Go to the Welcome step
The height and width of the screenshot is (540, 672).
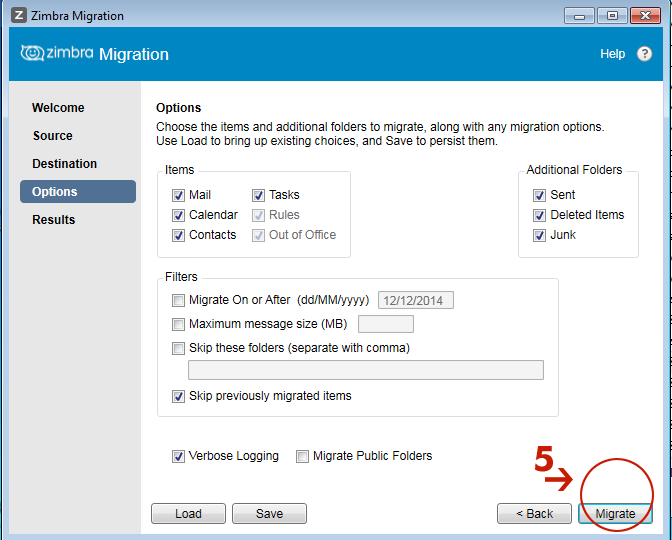pos(58,108)
